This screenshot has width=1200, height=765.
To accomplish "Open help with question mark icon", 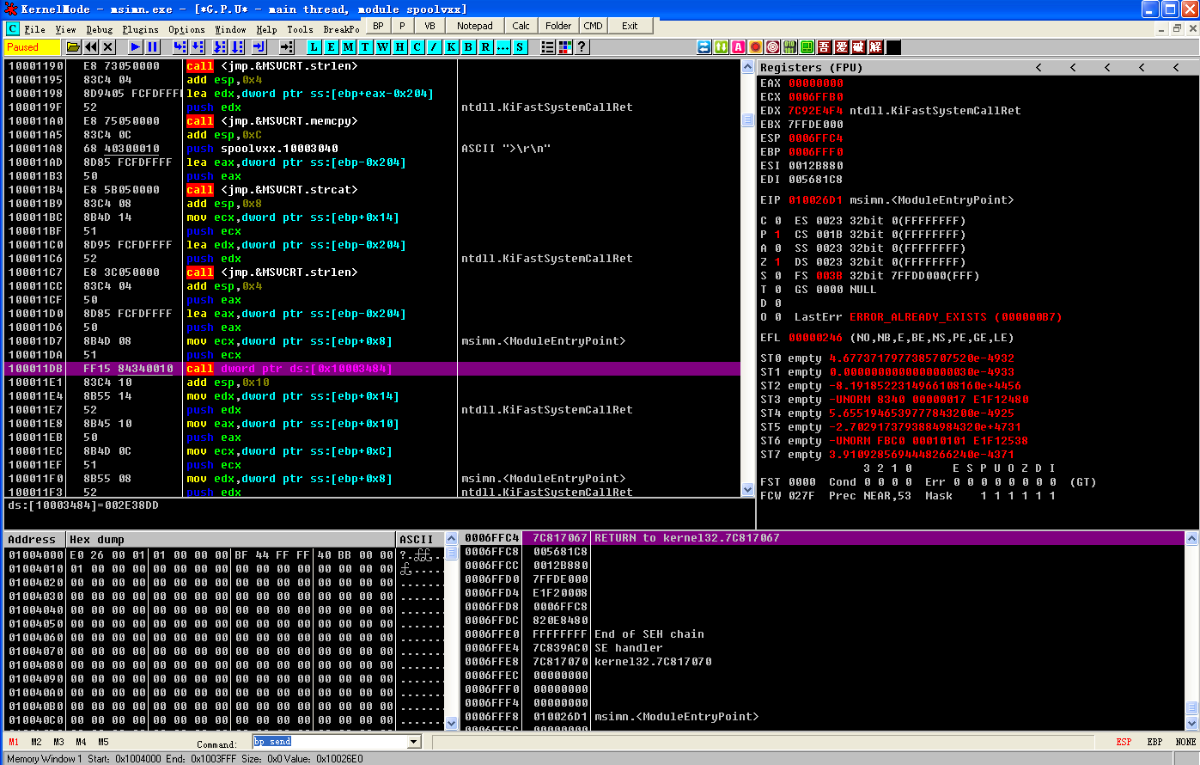I will coord(581,47).
